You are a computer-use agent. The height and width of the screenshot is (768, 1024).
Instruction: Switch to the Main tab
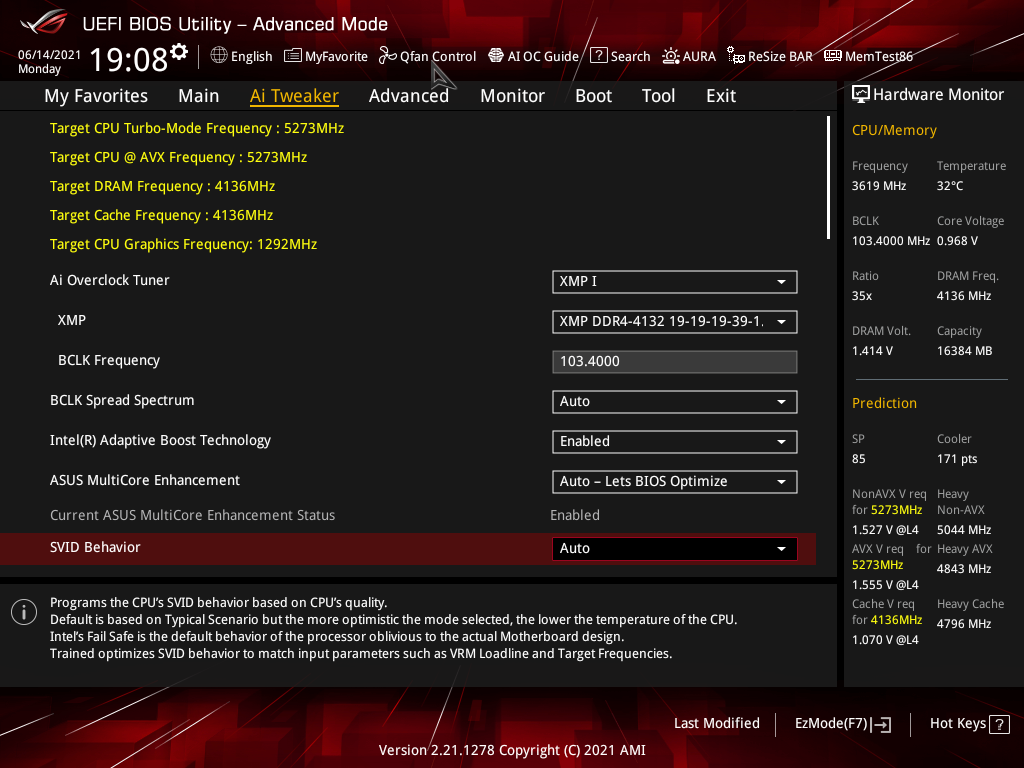pos(199,96)
